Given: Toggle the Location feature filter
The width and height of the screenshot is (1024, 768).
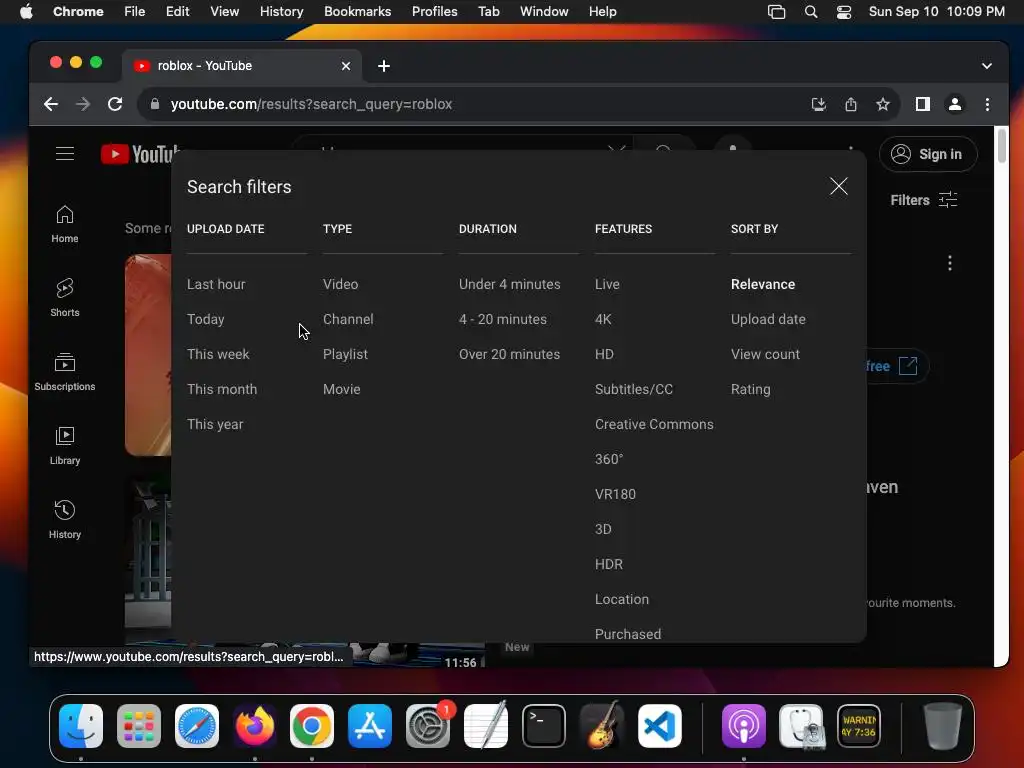Looking at the screenshot, I should point(622,600).
